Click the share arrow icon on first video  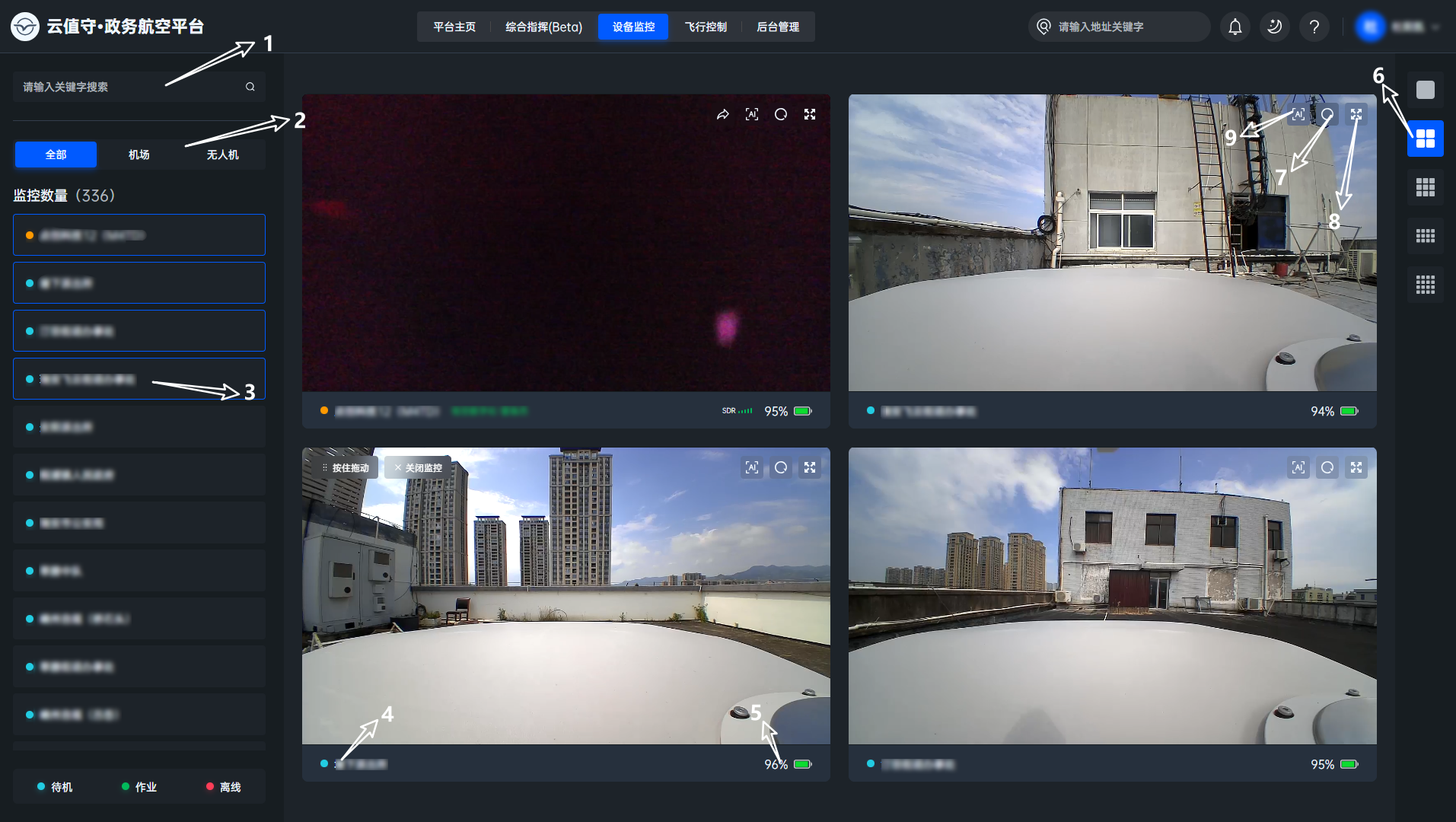pos(722,114)
